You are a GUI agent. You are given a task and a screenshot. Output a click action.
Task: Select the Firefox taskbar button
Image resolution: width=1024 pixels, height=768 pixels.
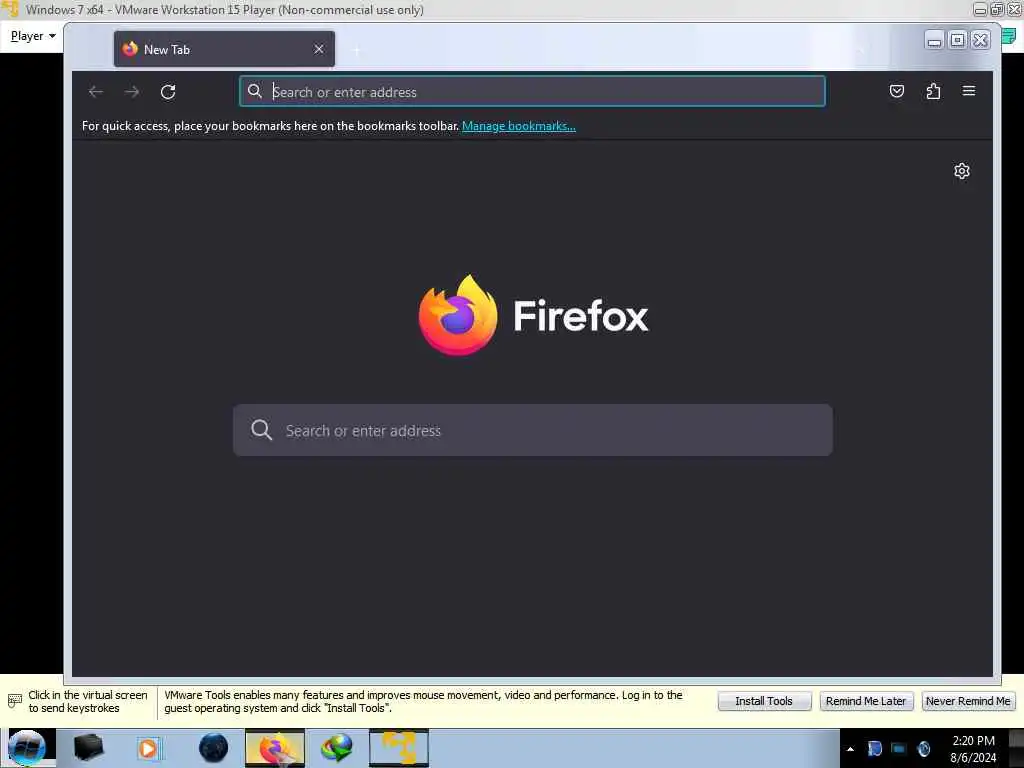275,748
